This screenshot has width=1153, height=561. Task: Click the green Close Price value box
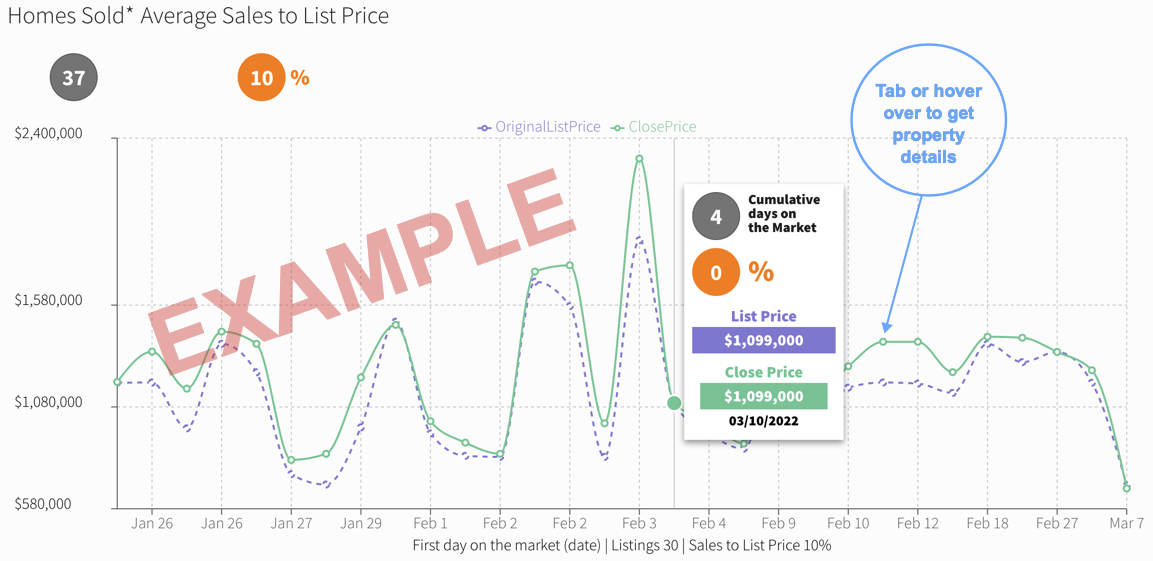[x=763, y=396]
